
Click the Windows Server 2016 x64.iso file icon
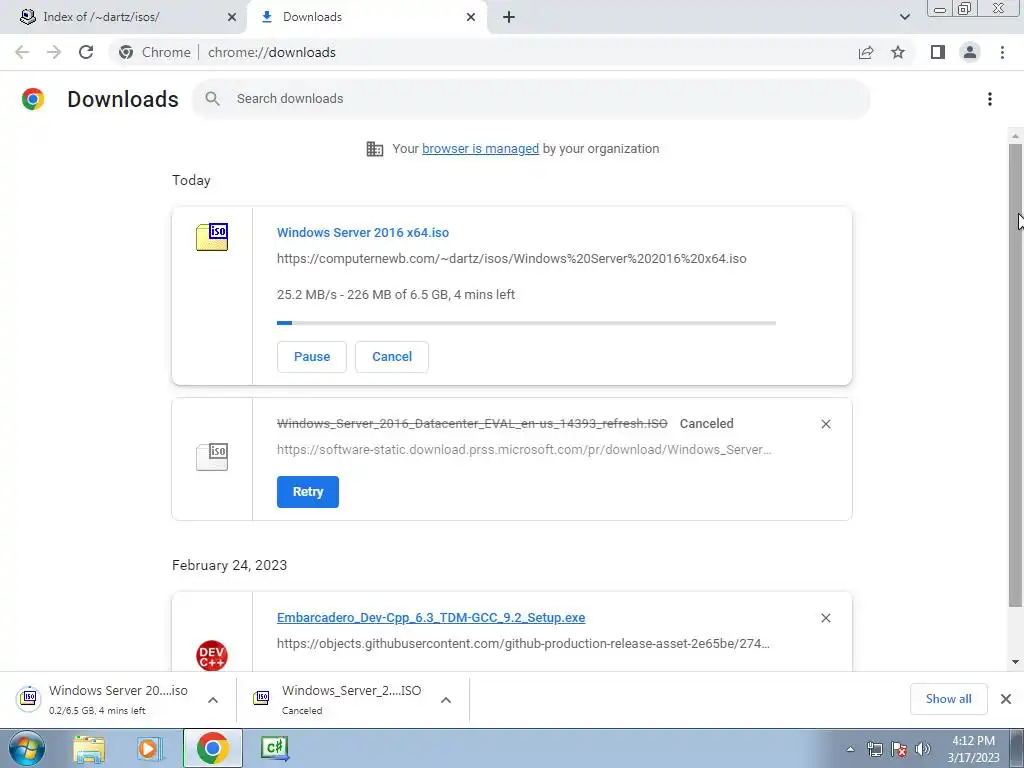(x=212, y=236)
